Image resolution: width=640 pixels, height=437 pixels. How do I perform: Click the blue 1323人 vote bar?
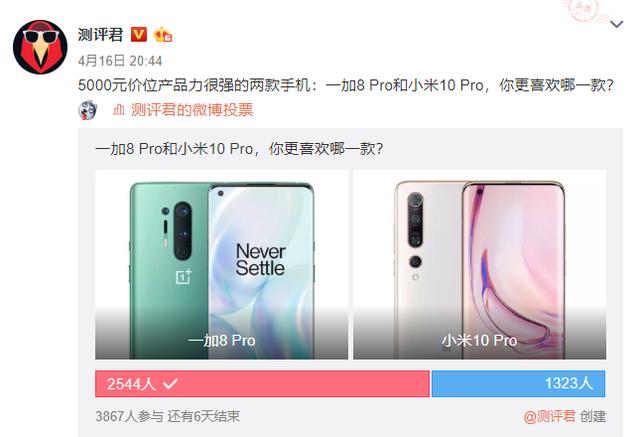tap(518, 384)
